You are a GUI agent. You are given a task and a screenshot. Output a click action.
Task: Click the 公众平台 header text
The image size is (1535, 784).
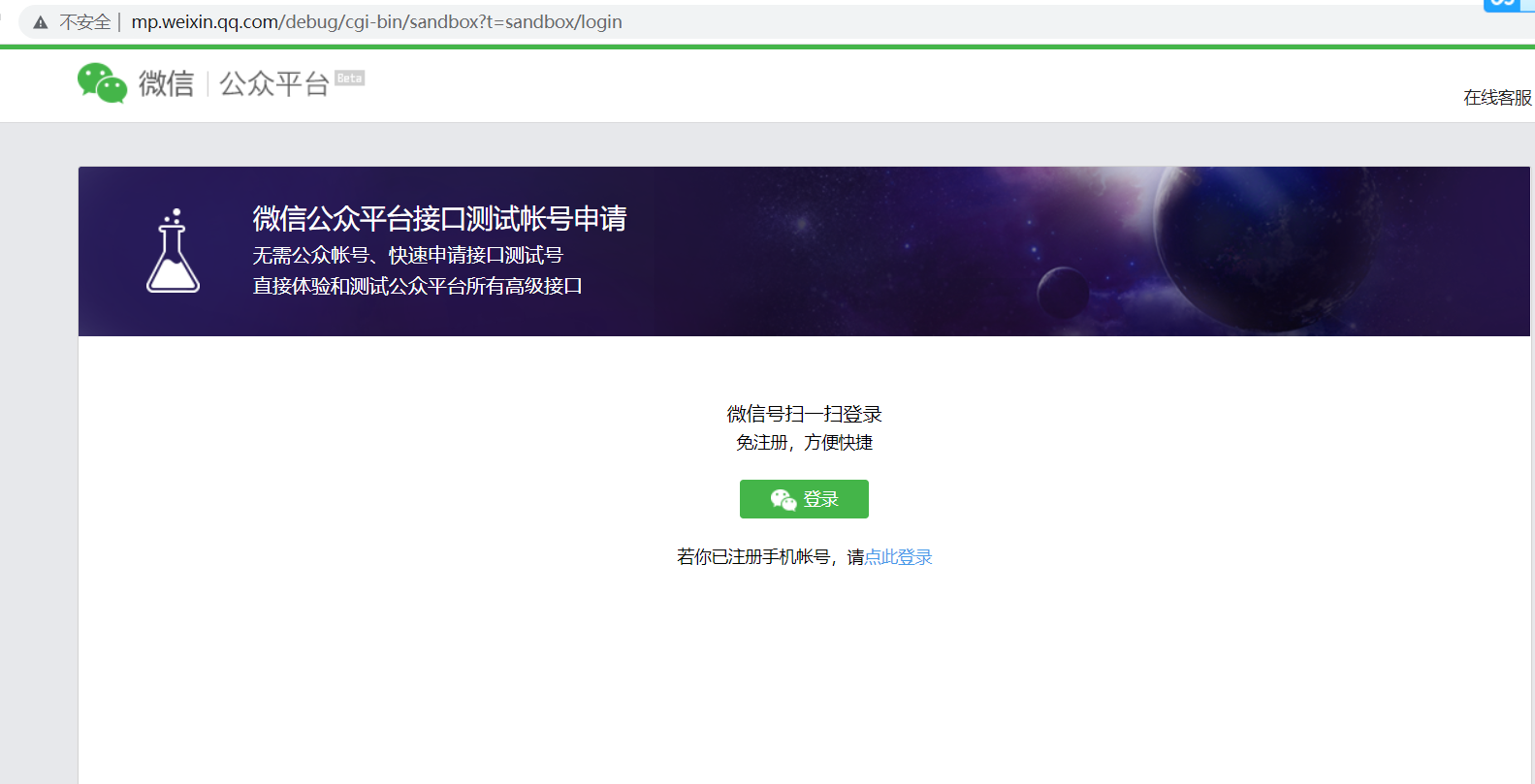click(274, 84)
